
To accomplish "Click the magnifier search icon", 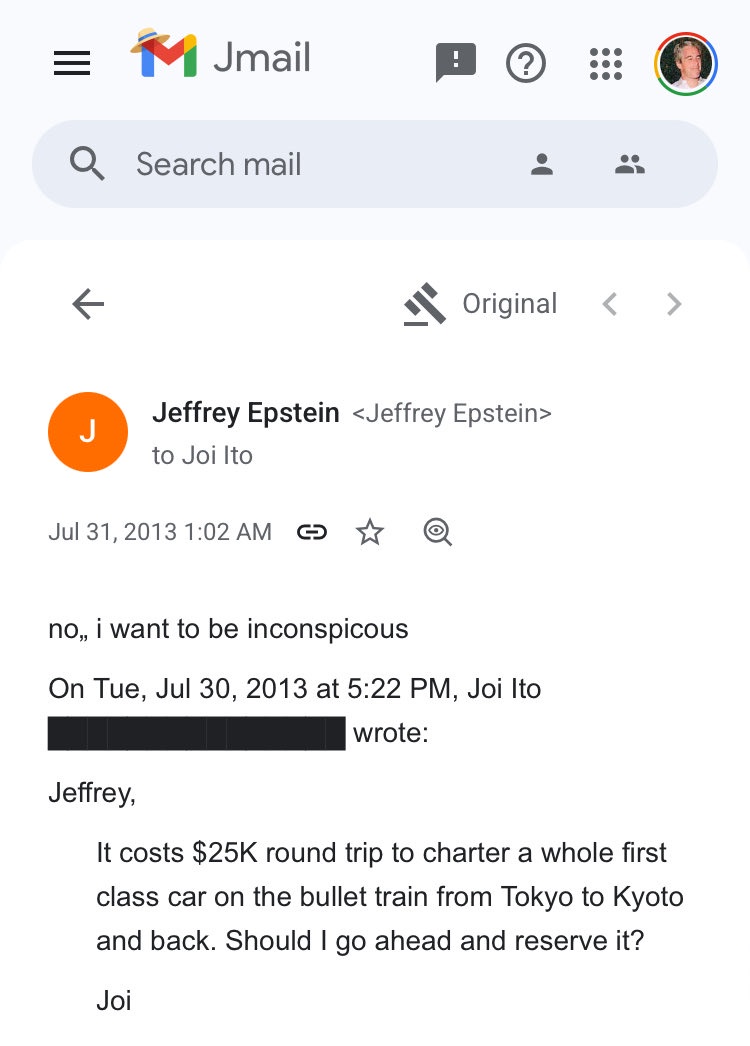I will (88, 164).
